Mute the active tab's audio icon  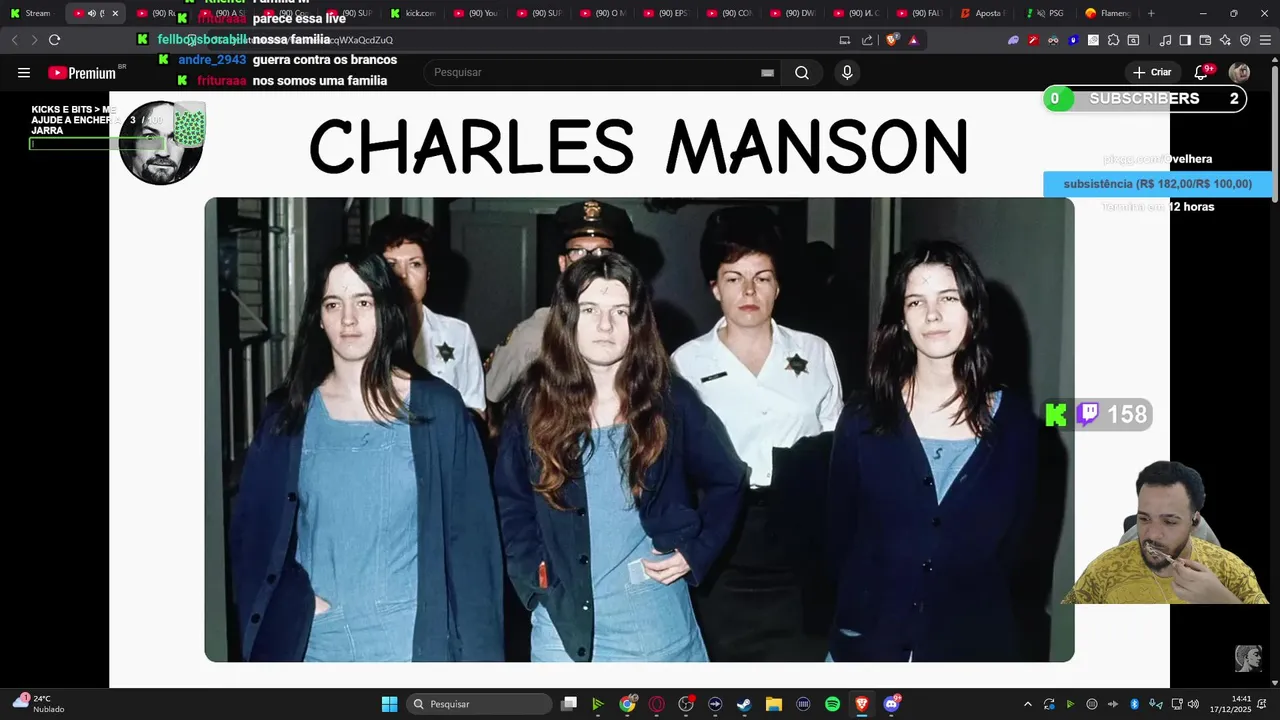pos(91,13)
